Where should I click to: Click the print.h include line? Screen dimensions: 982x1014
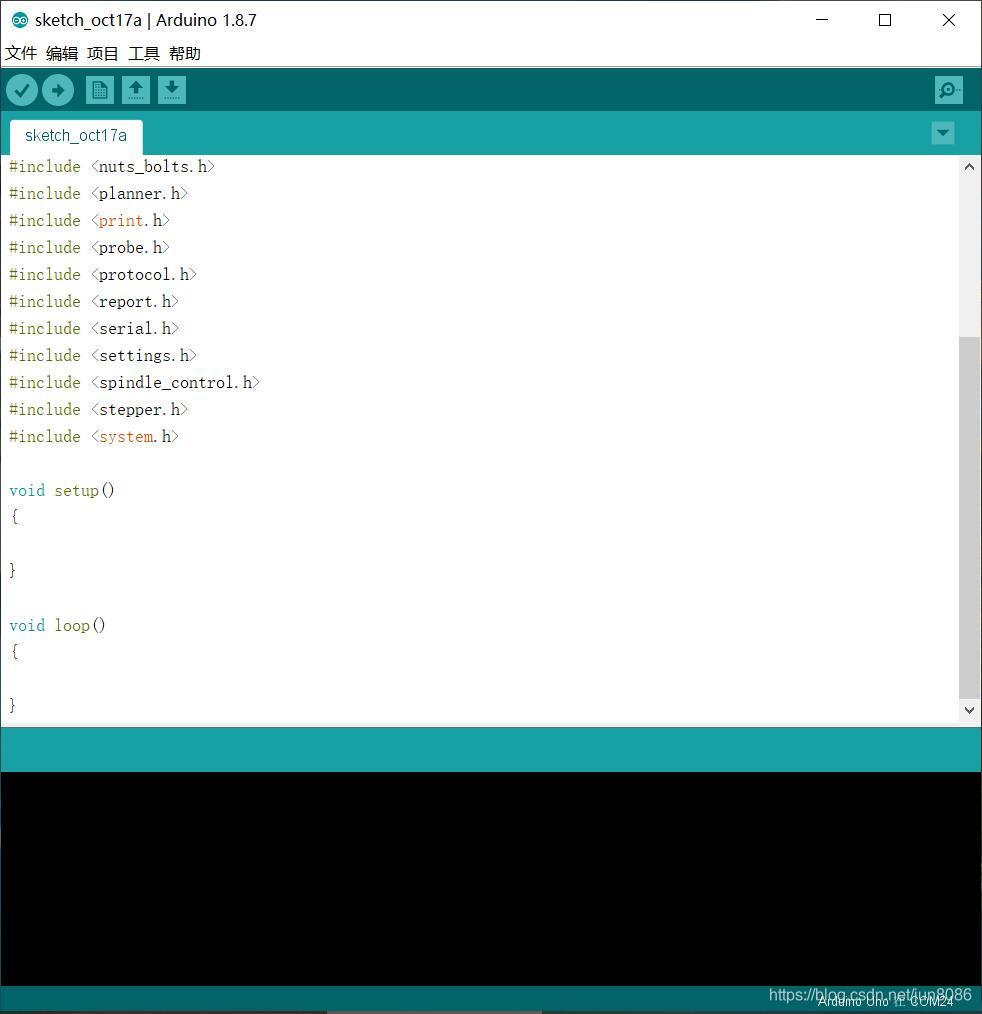(x=89, y=221)
